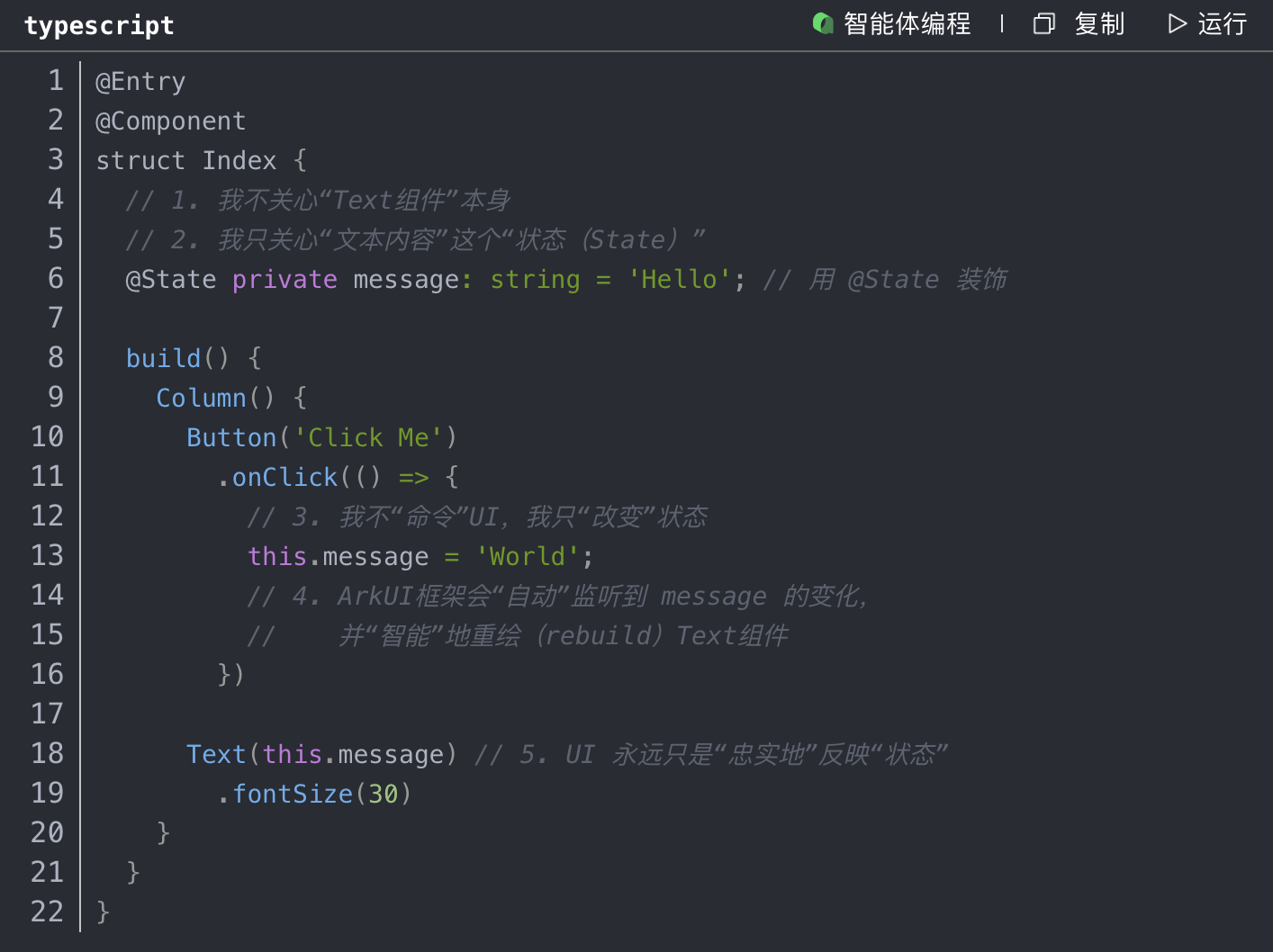1273x952 pixels.
Task: Click the separator between 智能体编程 and 复制
Action: click(1001, 24)
